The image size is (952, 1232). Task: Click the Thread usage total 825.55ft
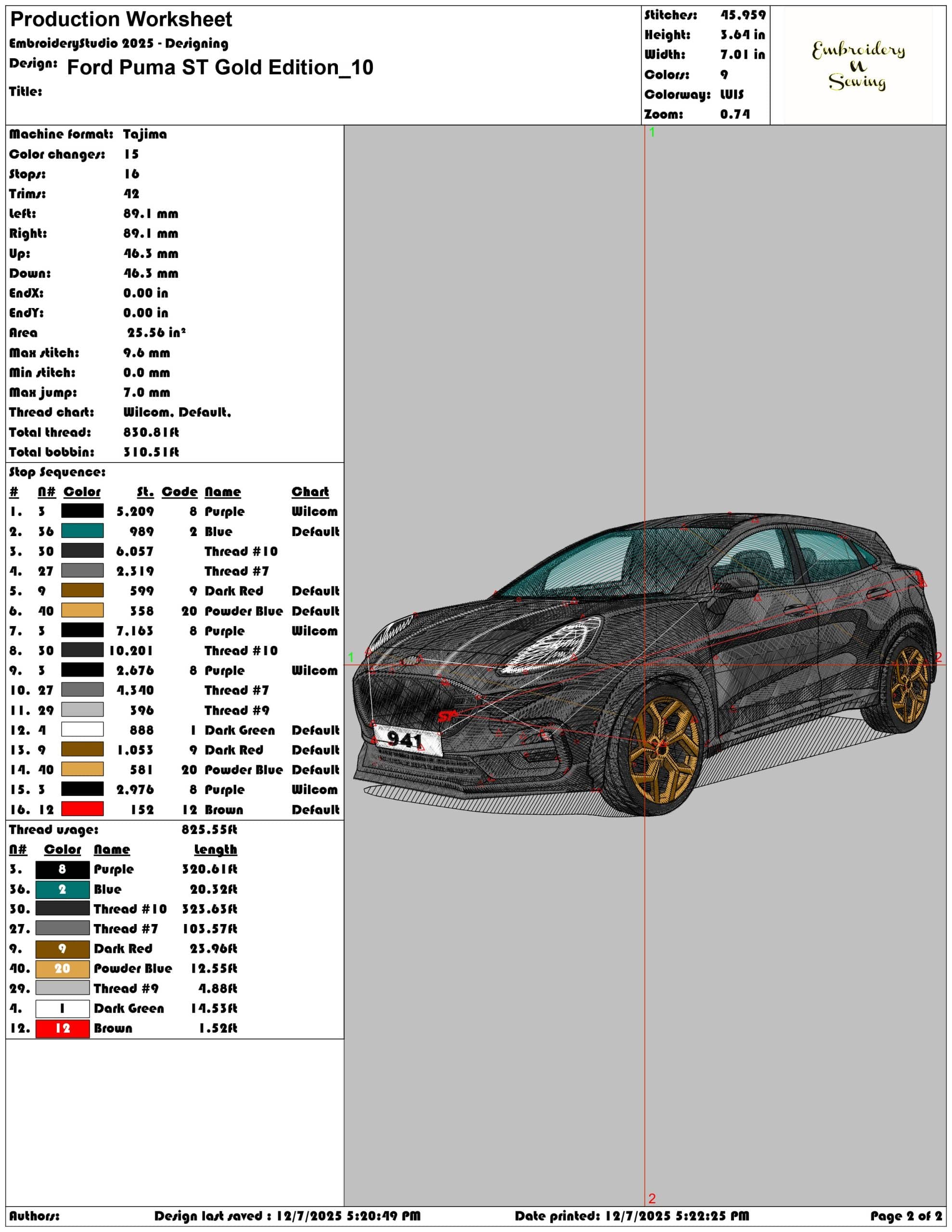point(209,829)
